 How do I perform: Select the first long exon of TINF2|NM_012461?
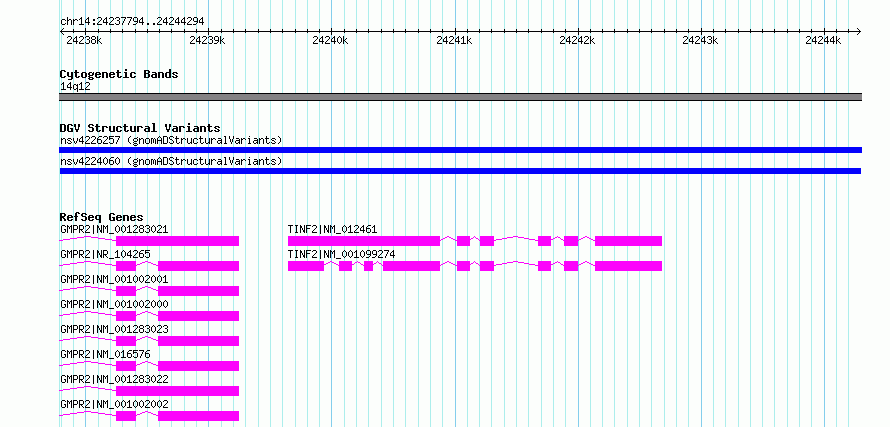(x=364, y=241)
